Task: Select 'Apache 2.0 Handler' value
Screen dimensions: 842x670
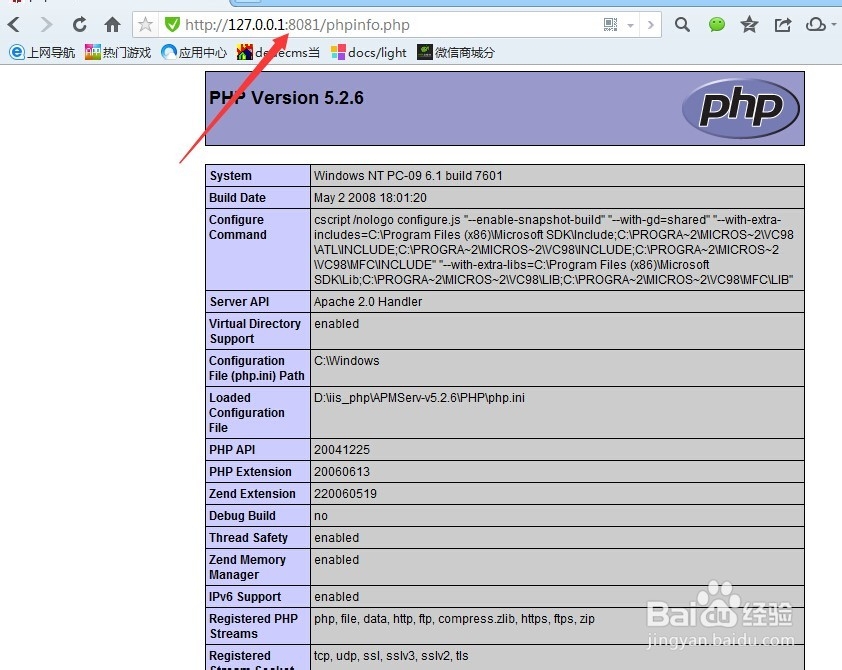Action: [x=368, y=302]
